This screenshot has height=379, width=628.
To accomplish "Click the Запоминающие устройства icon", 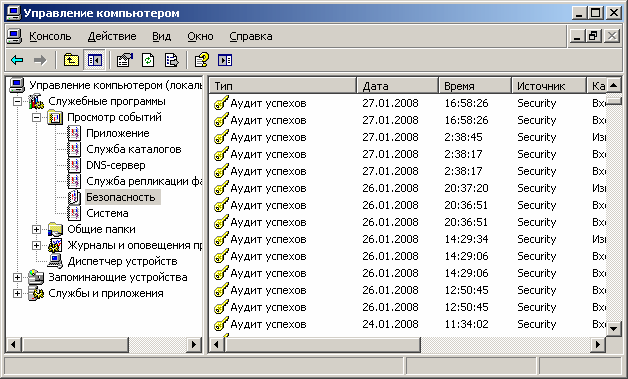I will coord(36,277).
